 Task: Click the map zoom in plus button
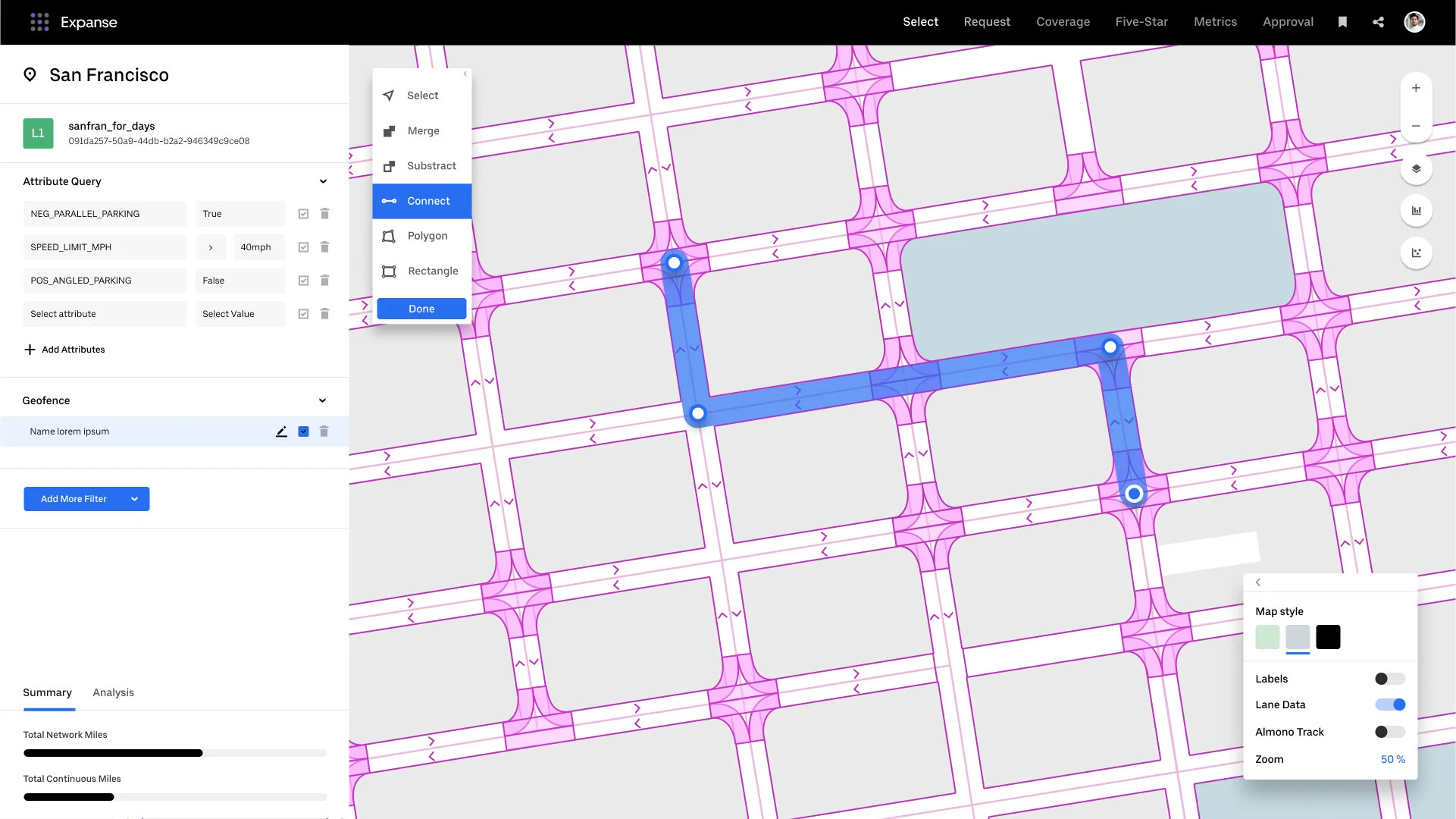tap(1416, 88)
